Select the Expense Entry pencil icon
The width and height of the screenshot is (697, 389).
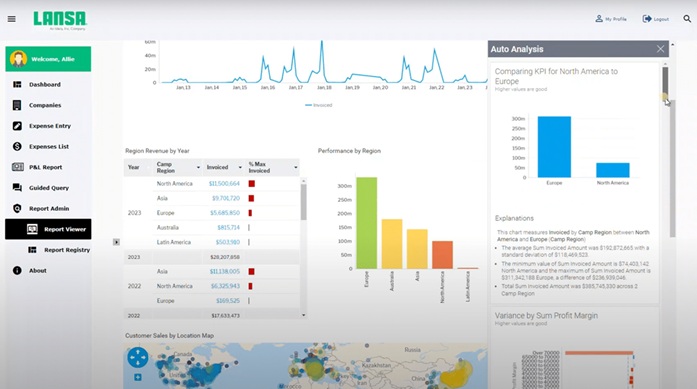point(17,126)
